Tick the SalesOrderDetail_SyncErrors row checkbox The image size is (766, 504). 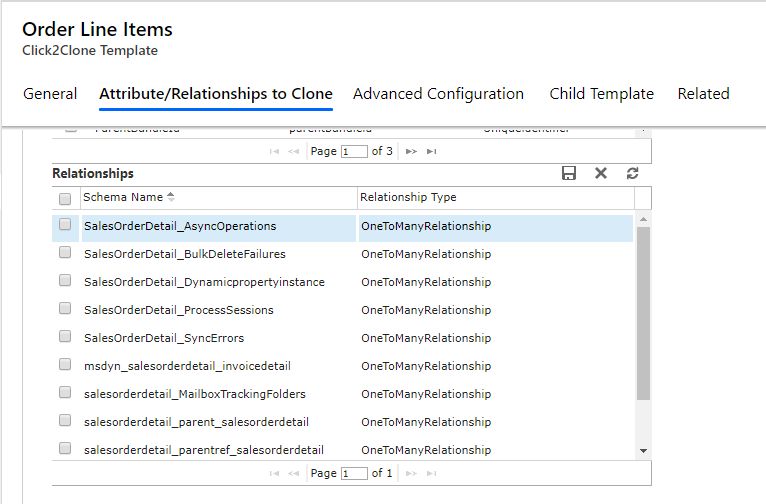click(65, 337)
